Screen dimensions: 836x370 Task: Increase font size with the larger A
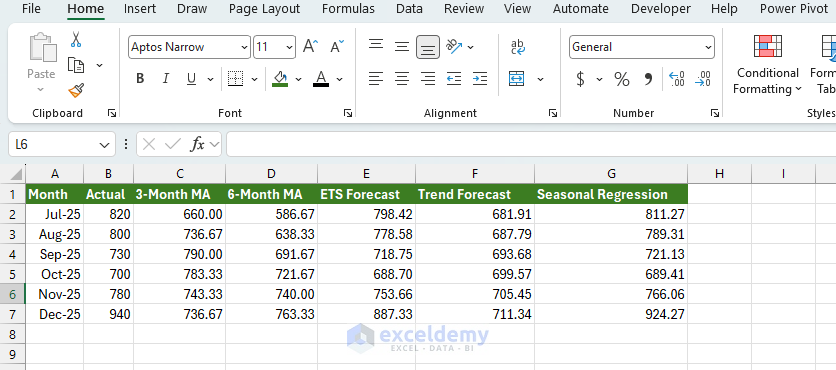tap(310, 47)
